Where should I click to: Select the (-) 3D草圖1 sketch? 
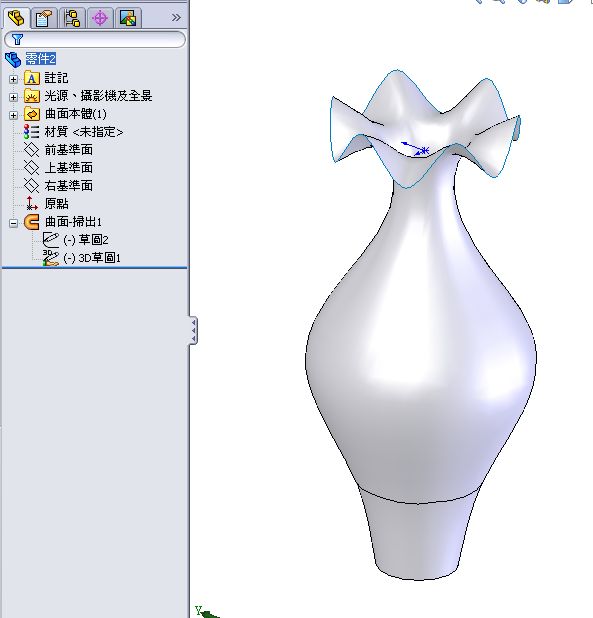pyautogui.click(x=92, y=258)
